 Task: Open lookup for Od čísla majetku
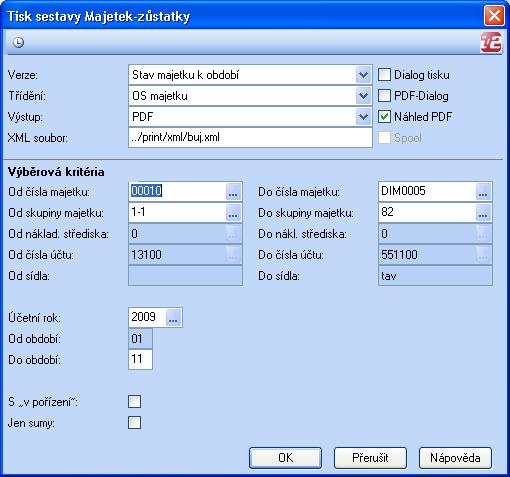[233, 192]
